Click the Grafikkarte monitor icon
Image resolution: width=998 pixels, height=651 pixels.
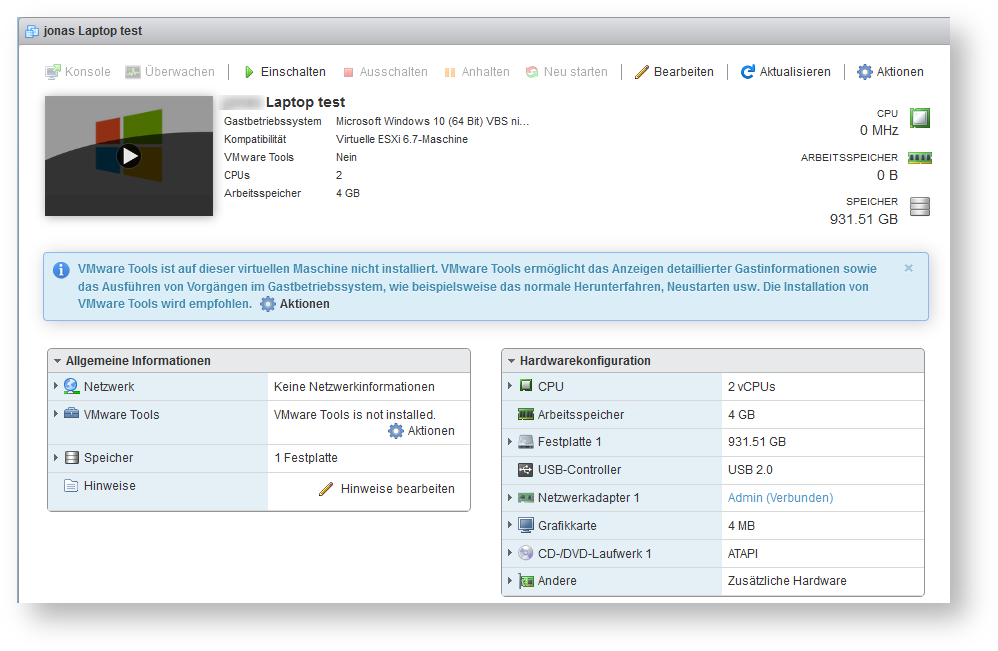(526, 525)
